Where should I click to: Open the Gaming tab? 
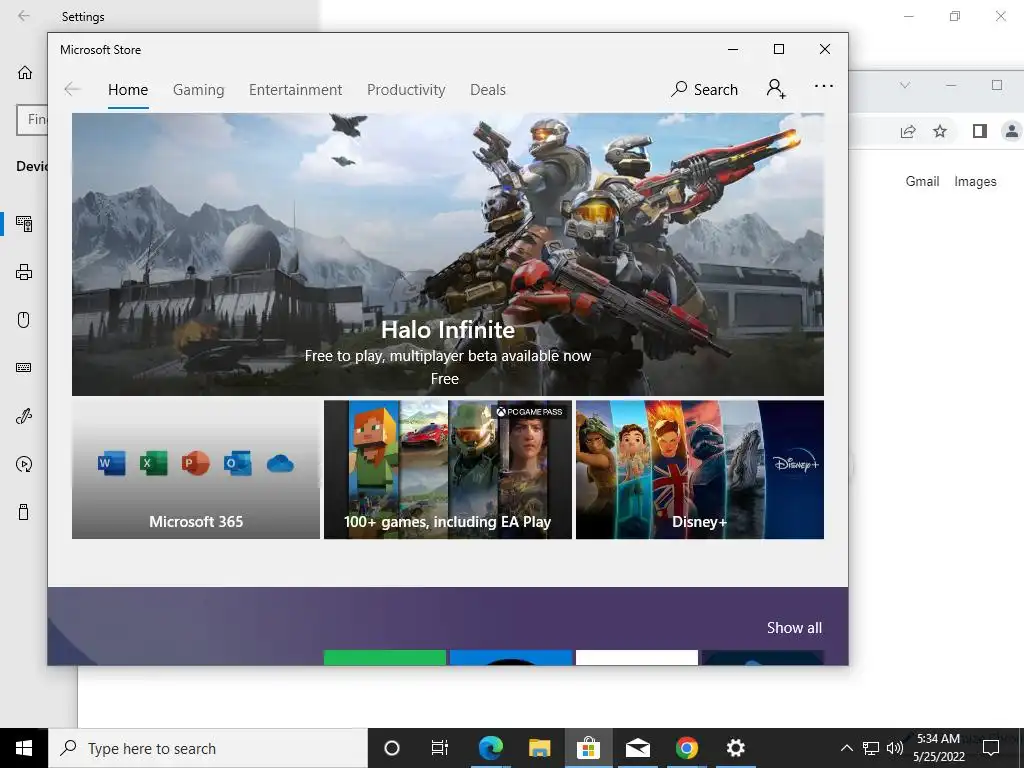tap(199, 89)
